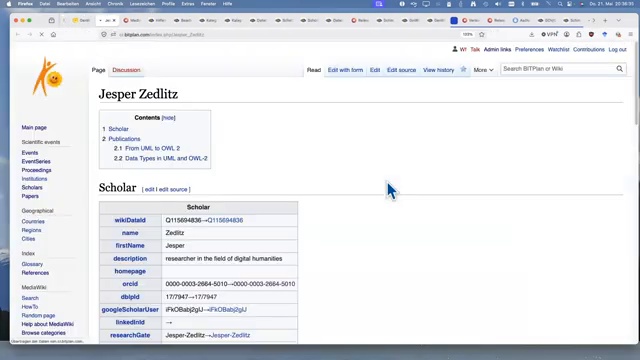Open the Firefox hamburger menu icon
640x360 pixels.
tap(631, 35)
